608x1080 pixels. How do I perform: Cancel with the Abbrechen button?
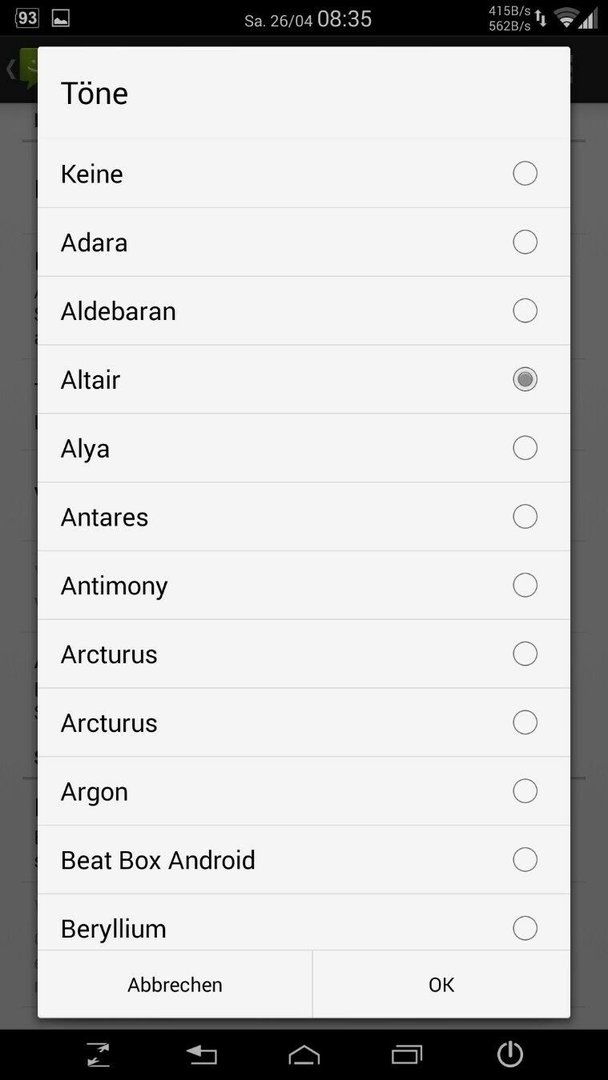pos(175,984)
